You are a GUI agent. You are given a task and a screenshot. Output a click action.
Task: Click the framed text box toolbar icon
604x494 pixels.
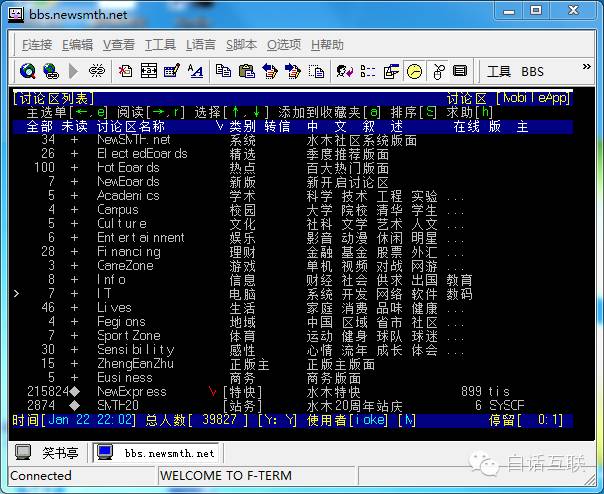(x=149, y=71)
